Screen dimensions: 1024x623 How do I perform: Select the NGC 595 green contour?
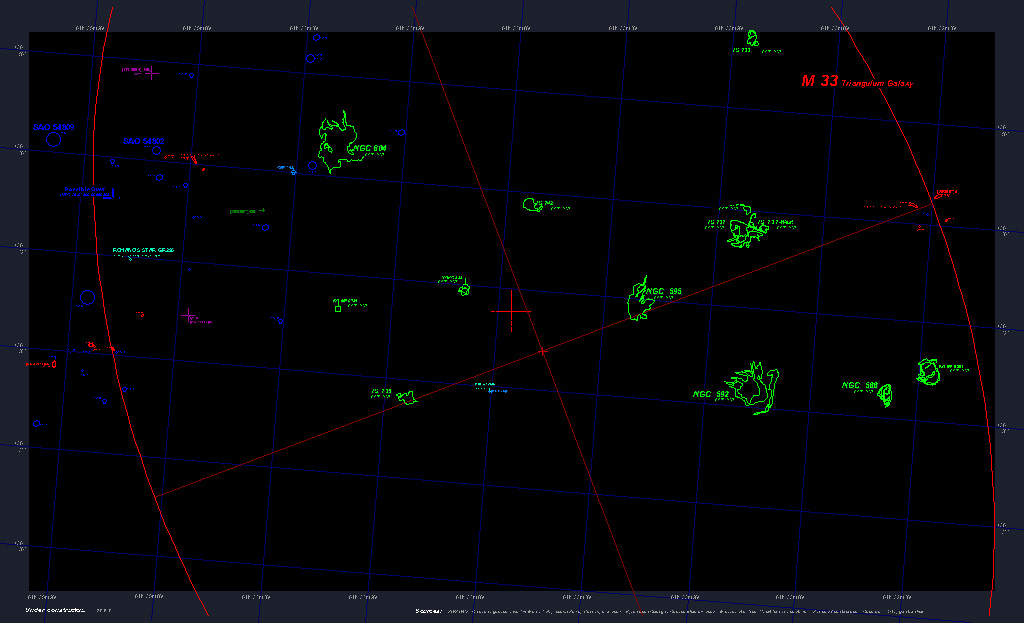[x=638, y=299]
